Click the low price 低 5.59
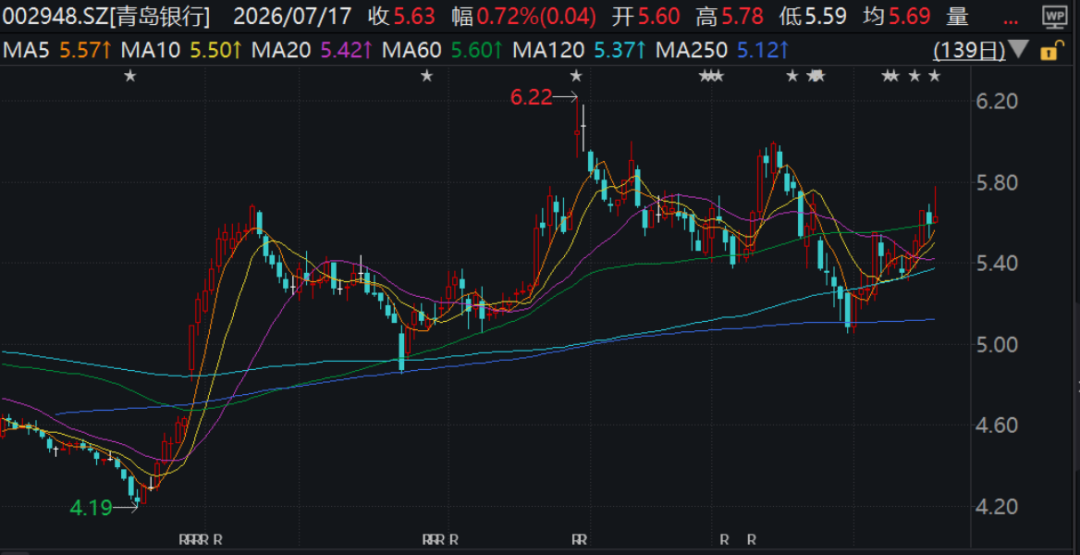Viewport: 1080px width, 555px height. [x=813, y=17]
